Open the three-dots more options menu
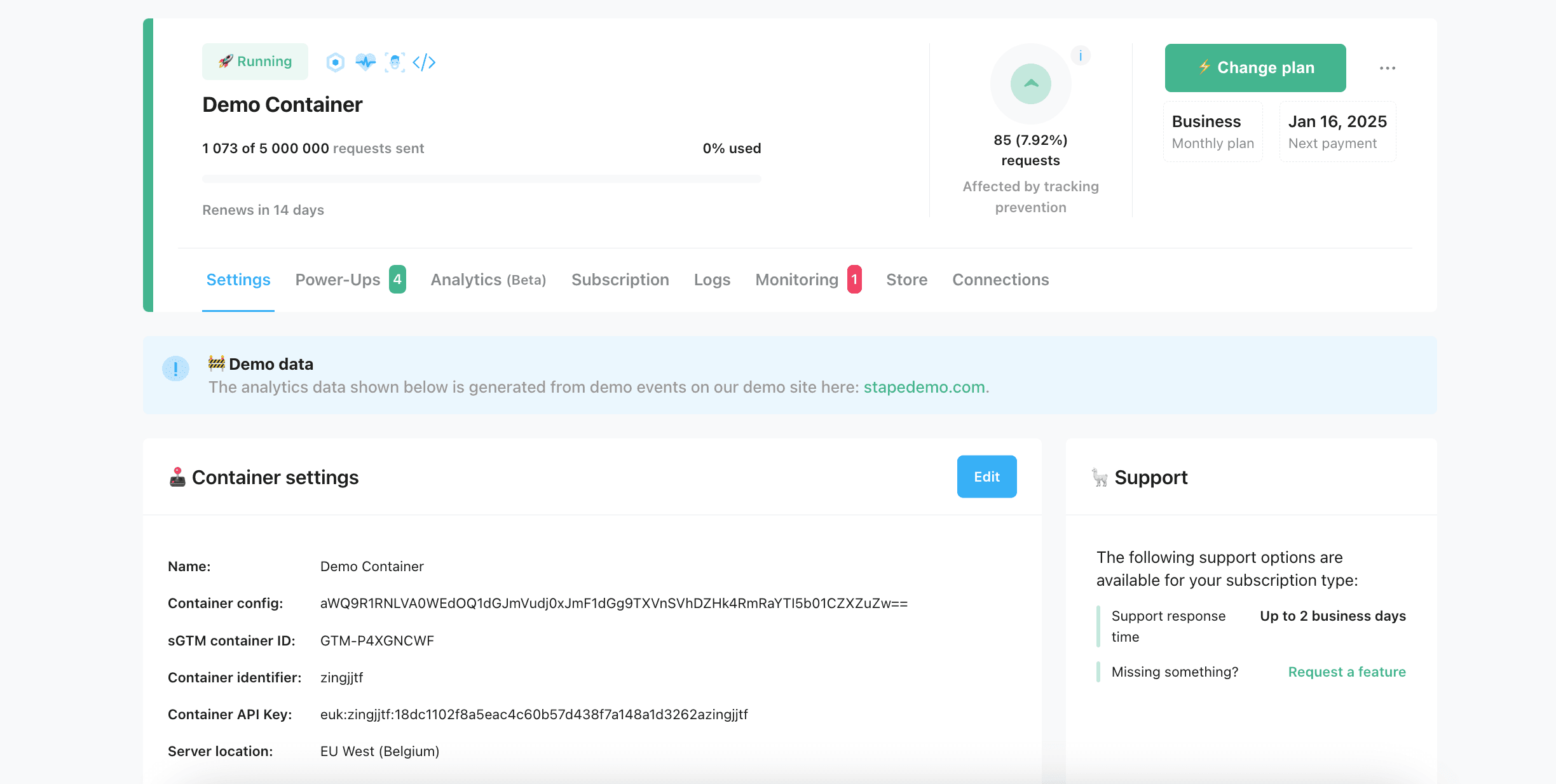Viewport: 1556px width, 784px height. tap(1388, 68)
